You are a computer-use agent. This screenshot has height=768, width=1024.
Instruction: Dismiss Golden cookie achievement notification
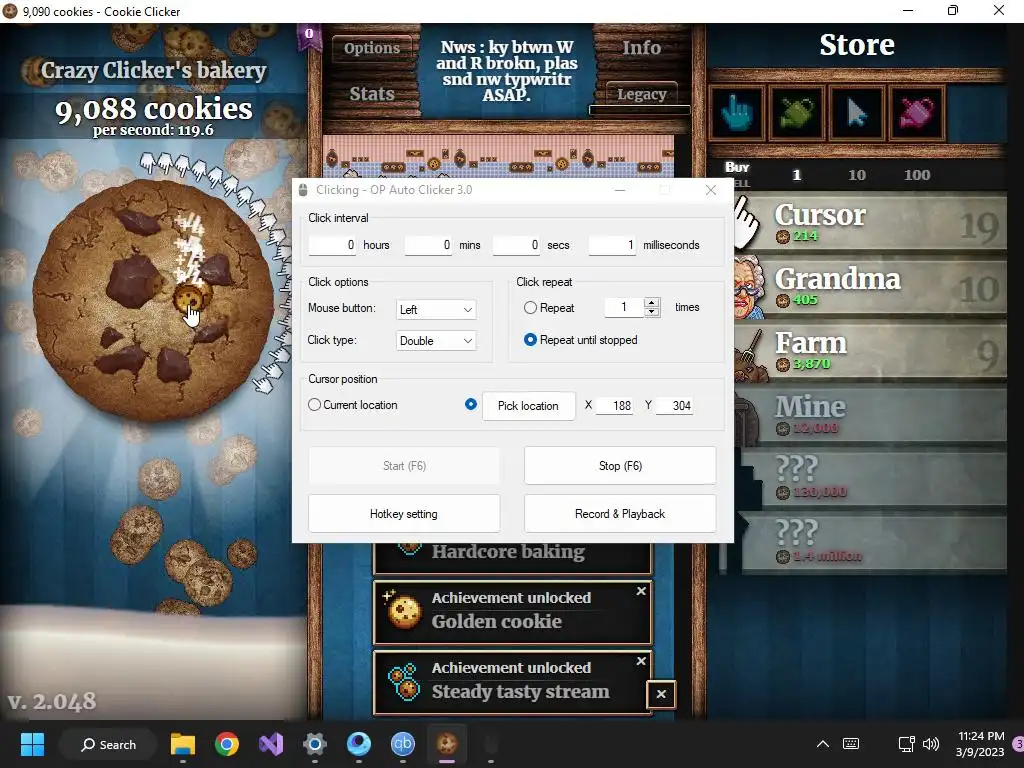point(641,591)
